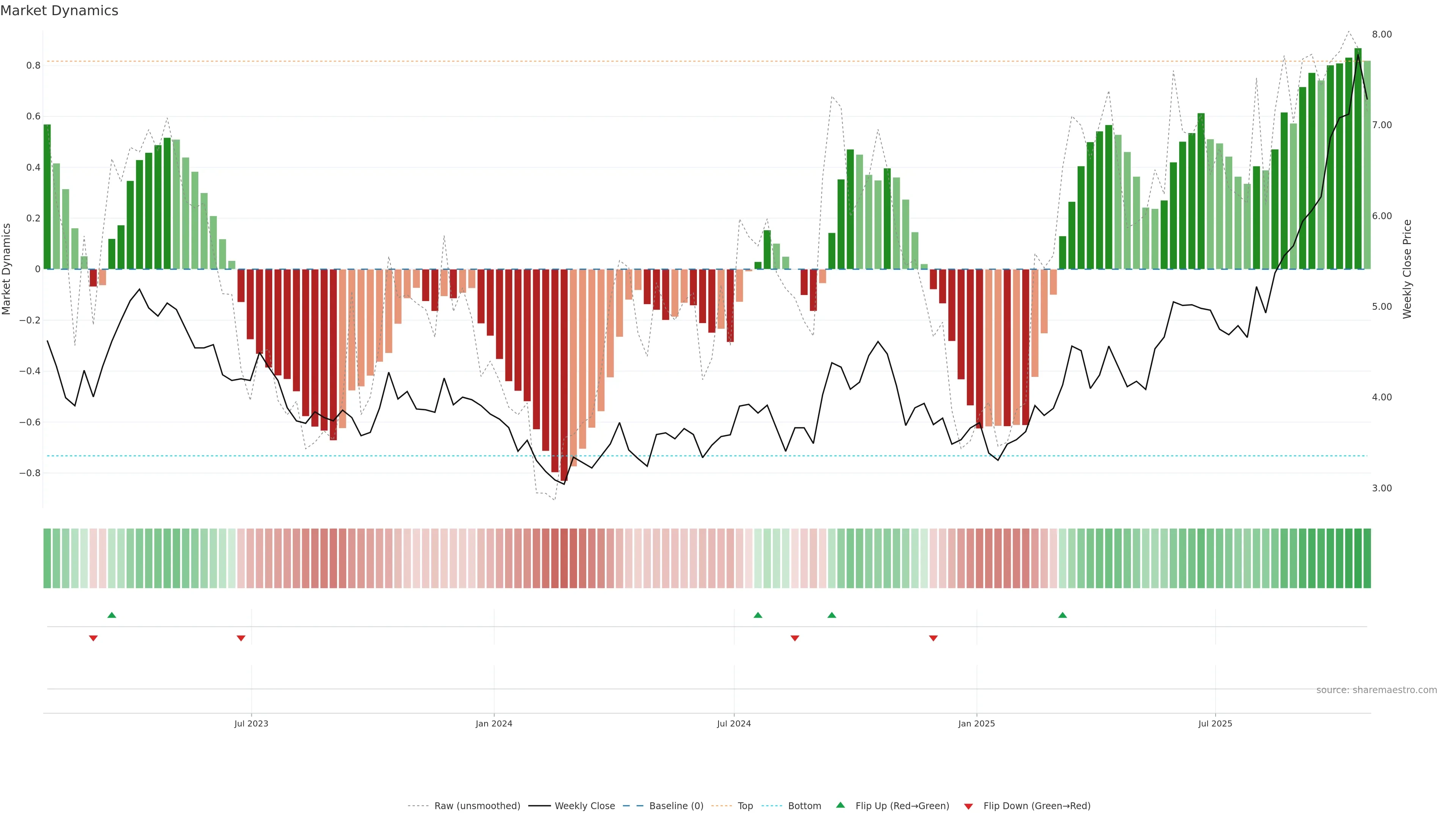The image size is (1456, 819).
Task: Toggle the Bottom line legend entry
Action: coord(804,806)
